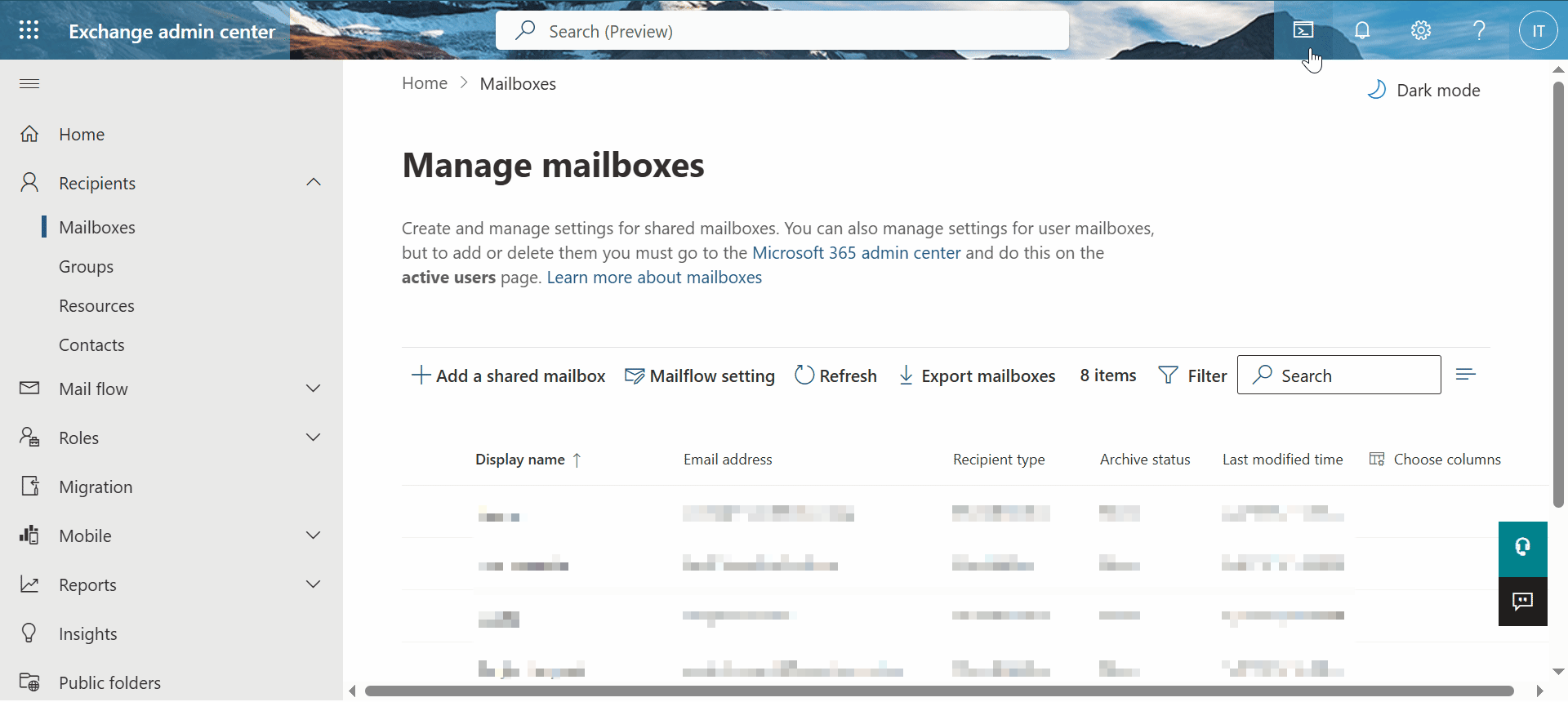The height and width of the screenshot is (702, 1568).
Task: Open Learn more about mailboxes link
Action: pos(654,278)
